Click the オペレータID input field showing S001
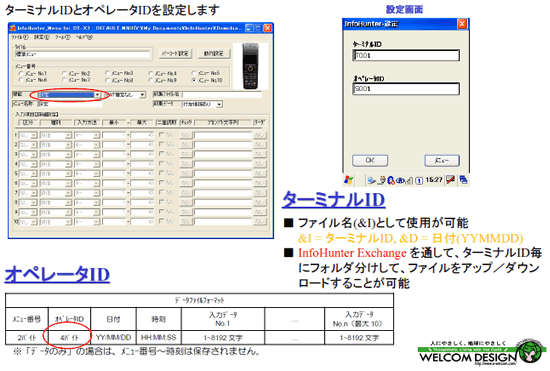This screenshot has width=550, height=371. (406, 89)
